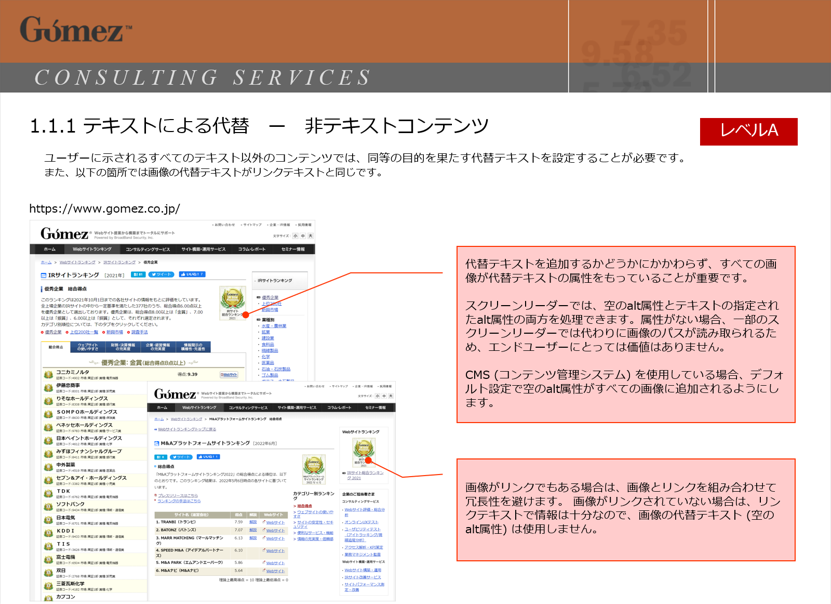Viewport: 831px width, 604px height.
Task: Click the medal image beside the 総合得点 description
Action: click(x=314, y=470)
